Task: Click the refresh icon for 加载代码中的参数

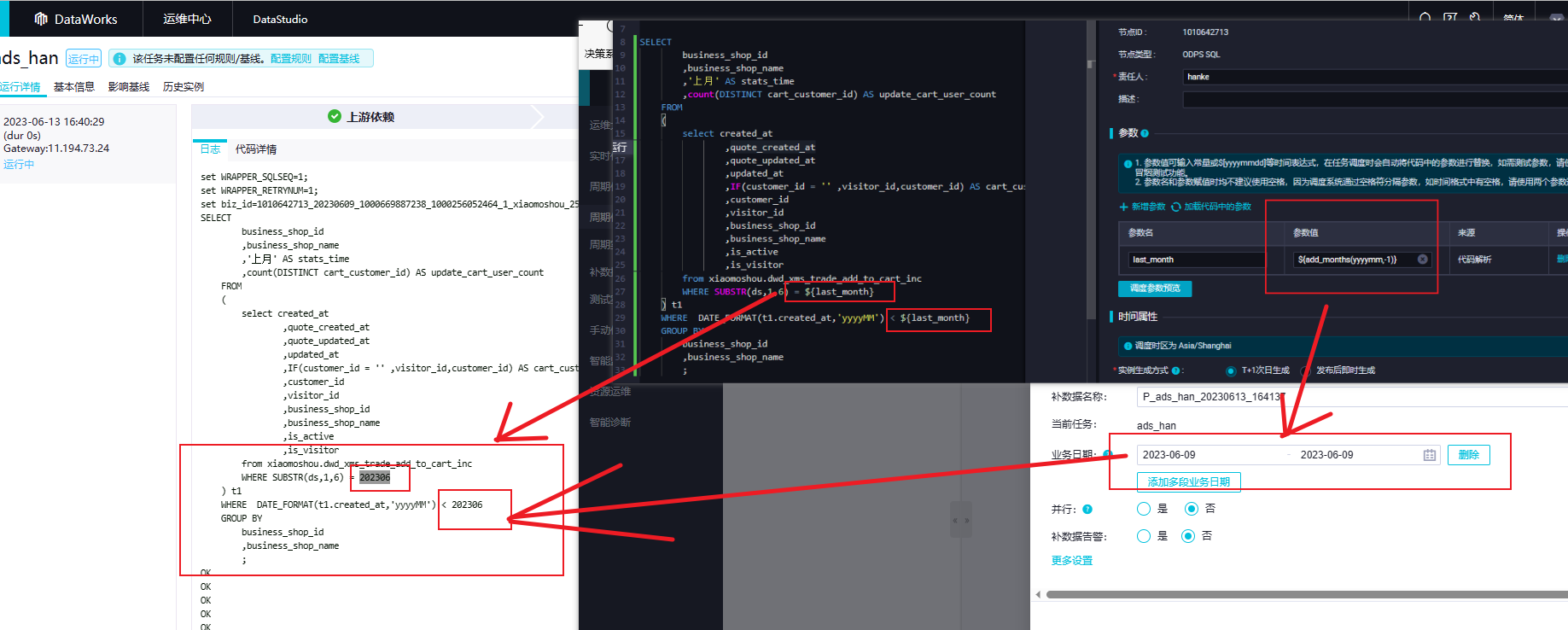Action: tap(1176, 207)
